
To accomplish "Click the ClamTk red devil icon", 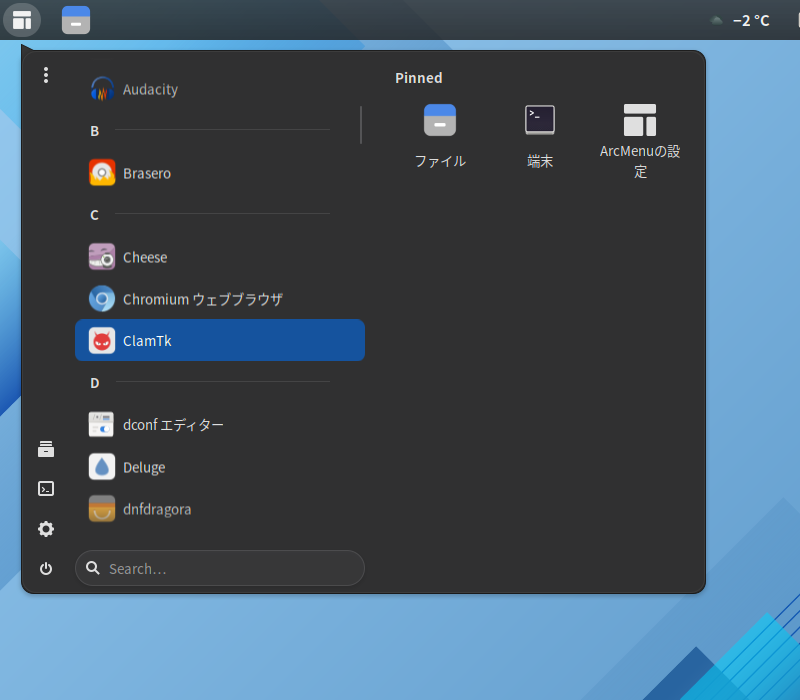I will pos(102,340).
